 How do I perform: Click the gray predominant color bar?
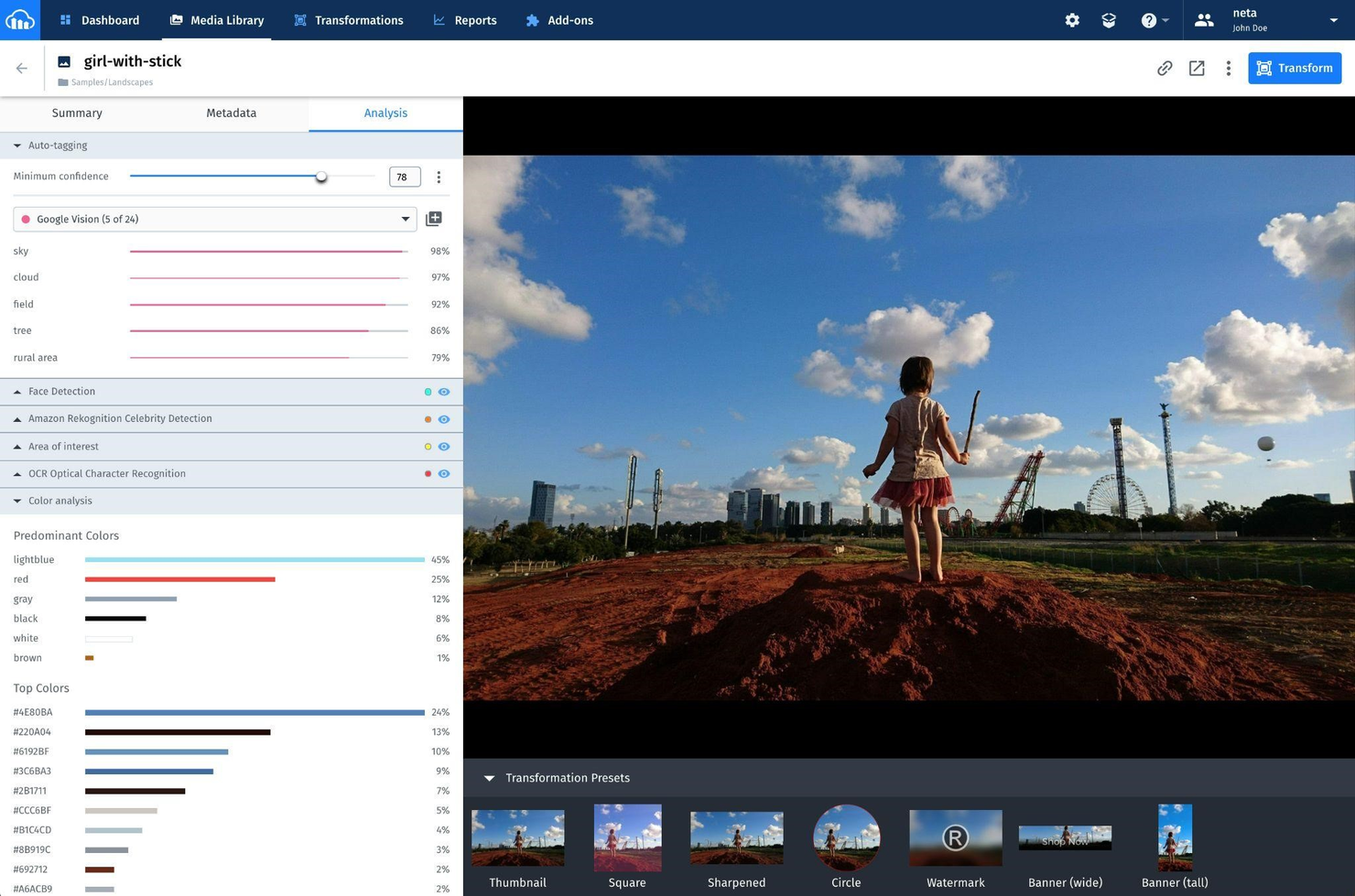point(131,599)
